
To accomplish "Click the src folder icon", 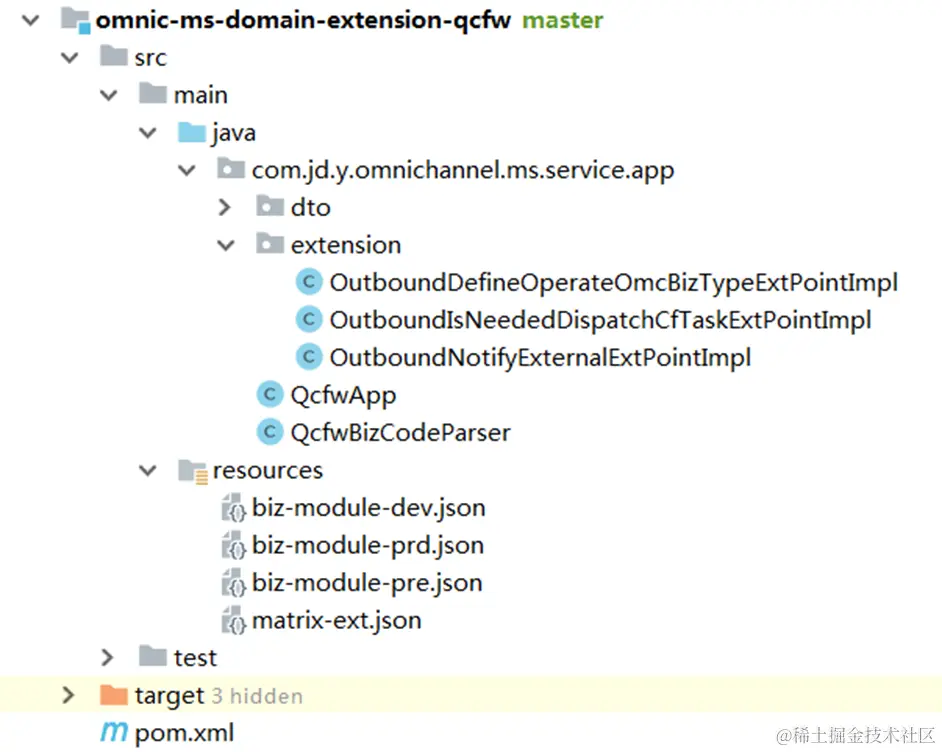I will (114, 56).
